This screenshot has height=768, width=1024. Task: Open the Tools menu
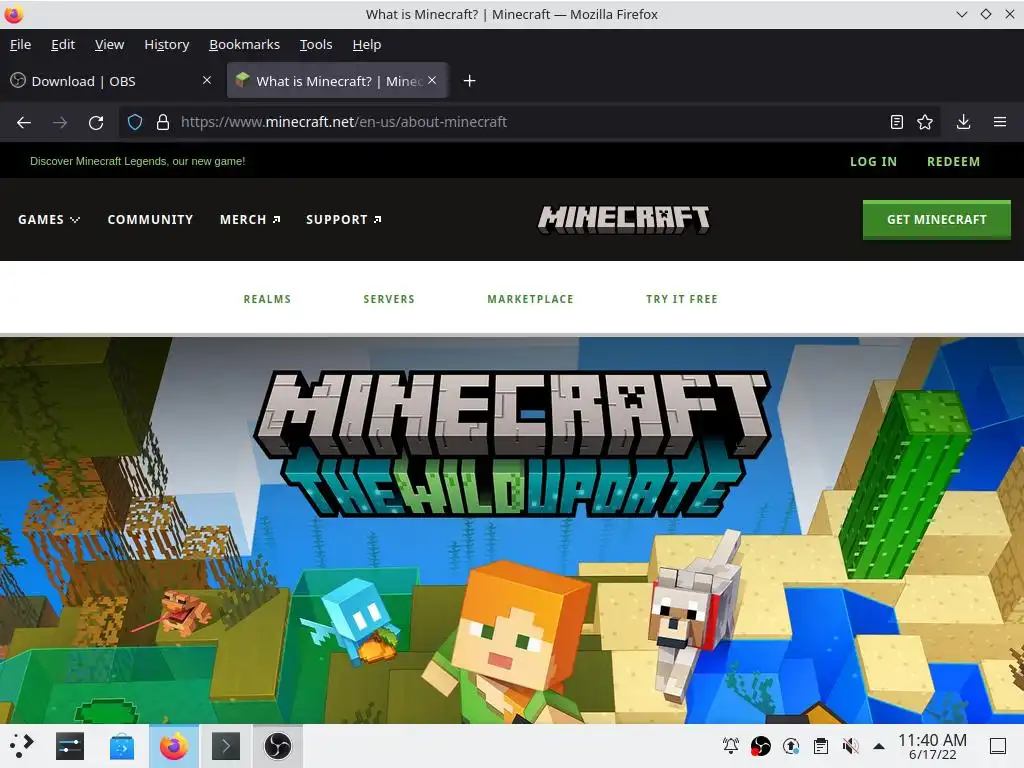point(316,44)
